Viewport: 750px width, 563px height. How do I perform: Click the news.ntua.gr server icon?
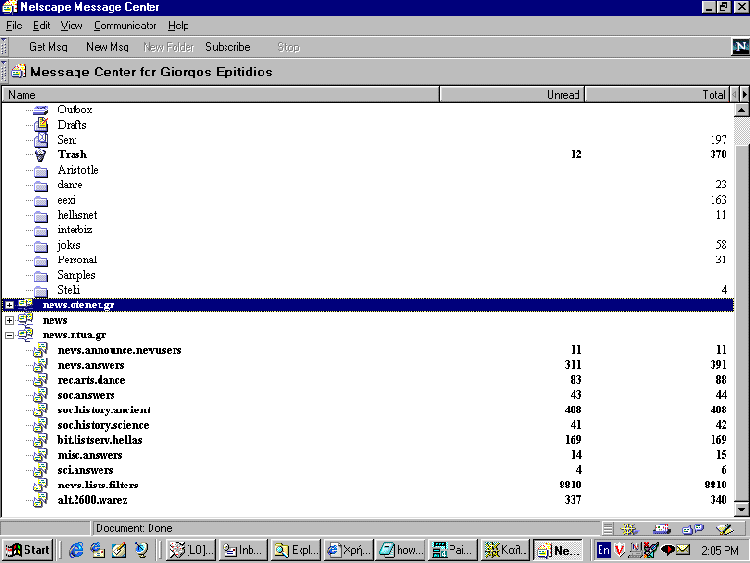(25, 334)
